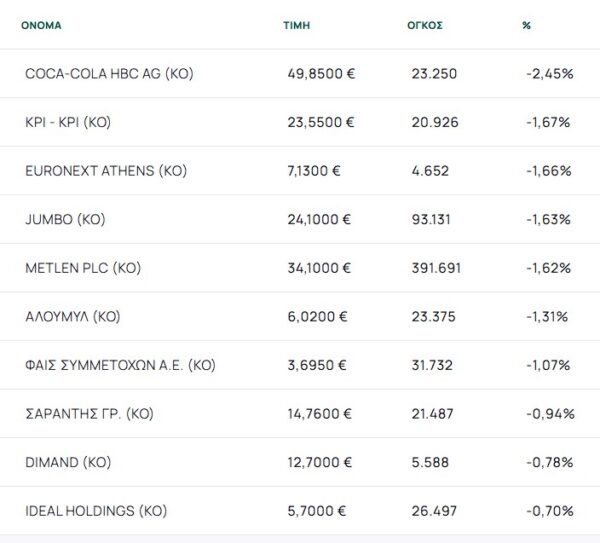
Task: Click the ΟΝΟΜΑ column header
Action: 41,25
